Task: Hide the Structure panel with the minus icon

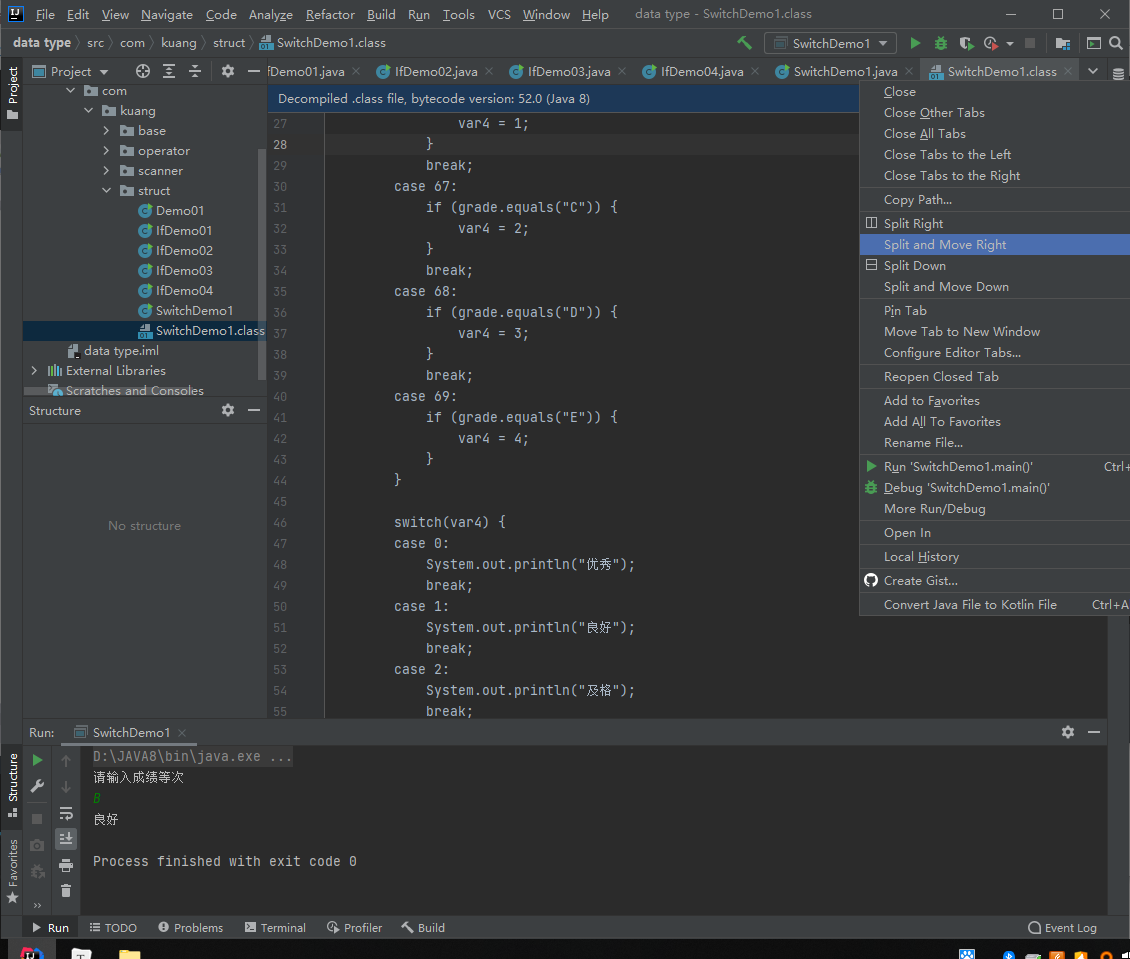Action: pos(254,410)
